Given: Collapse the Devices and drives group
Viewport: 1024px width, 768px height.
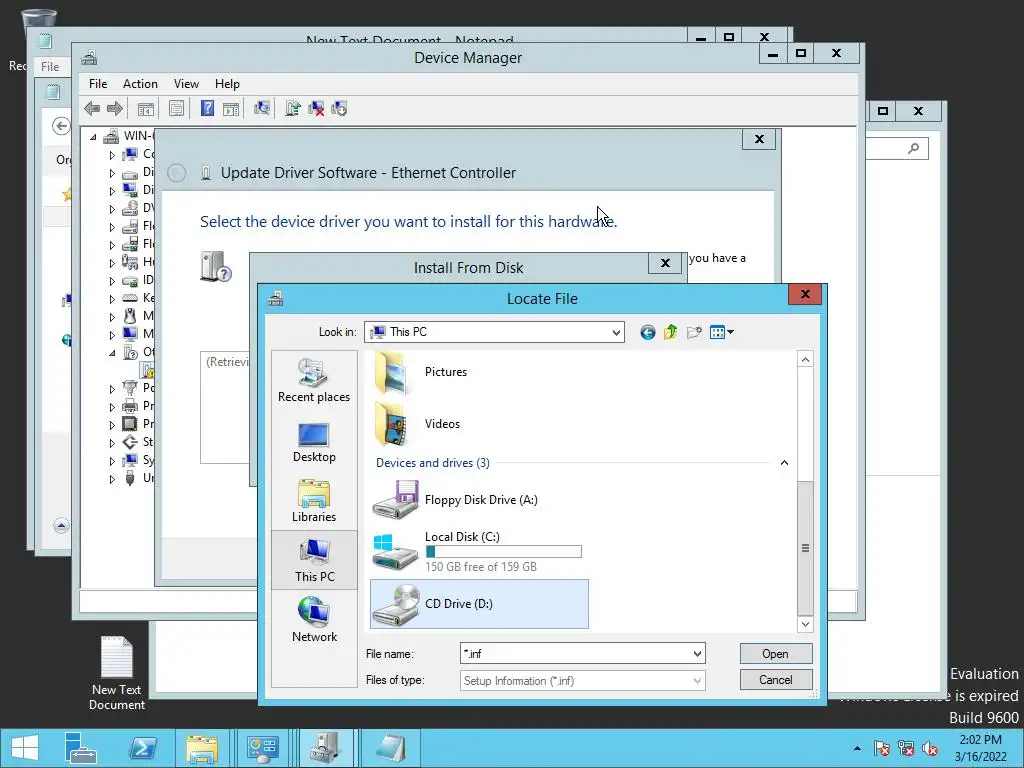Looking at the screenshot, I should pyautogui.click(x=784, y=463).
